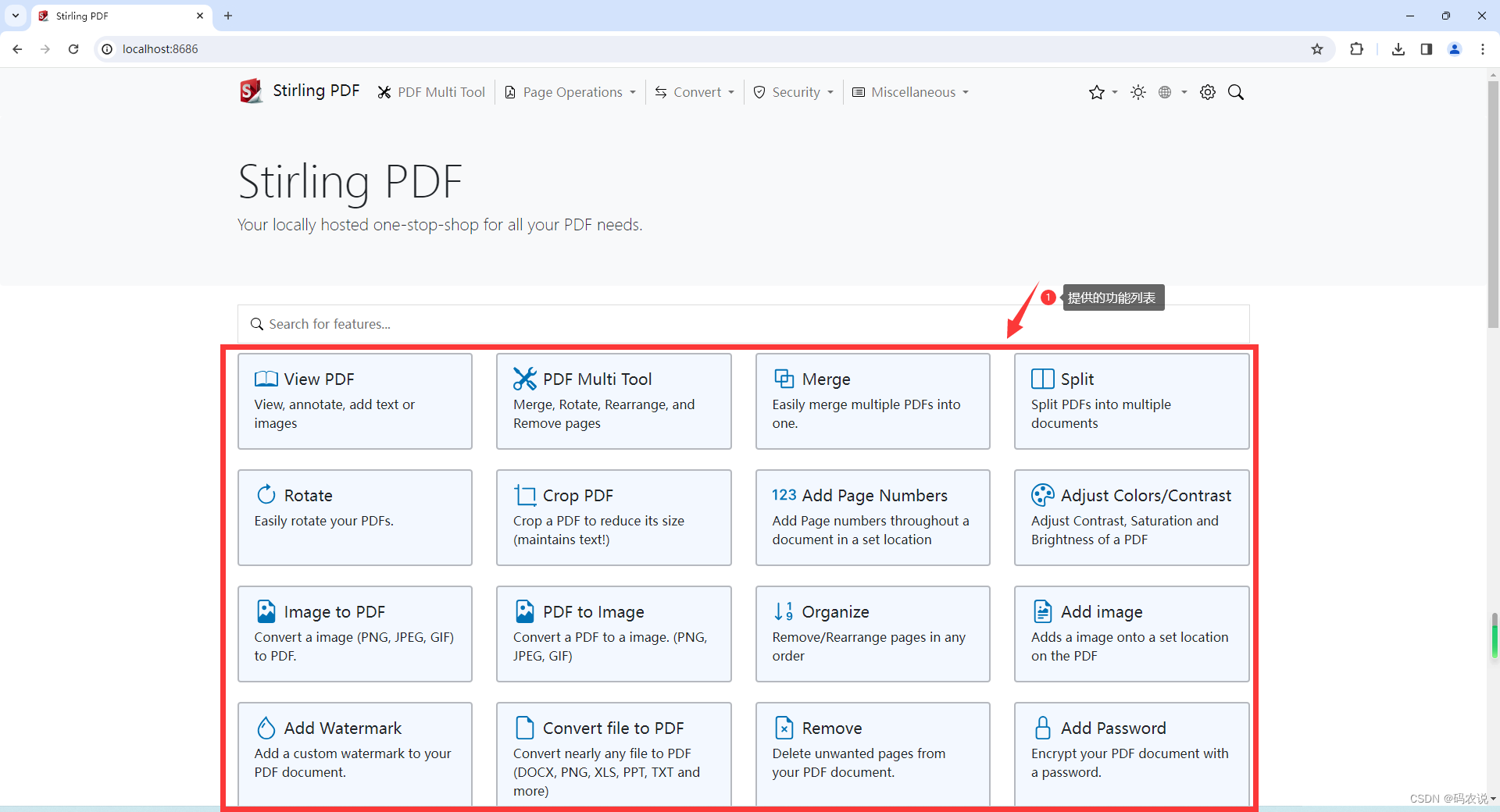The image size is (1500, 812).
Task: Open a new browser tab
Action: (228, 16)
